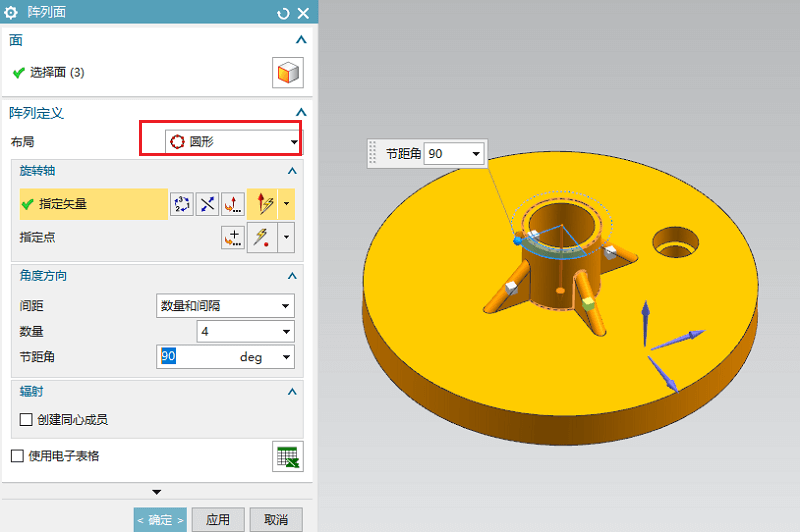Viewport: 800px width, 532px height.
Task: Open the point dialog icon beside 指定点
Action: tap(233, 238)
